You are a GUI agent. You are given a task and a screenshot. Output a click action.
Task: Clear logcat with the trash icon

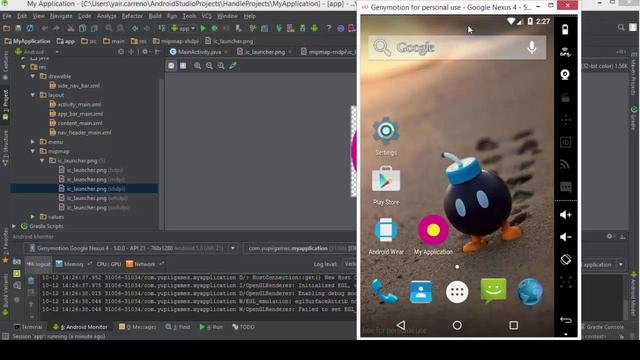click(x=31, y=280)
